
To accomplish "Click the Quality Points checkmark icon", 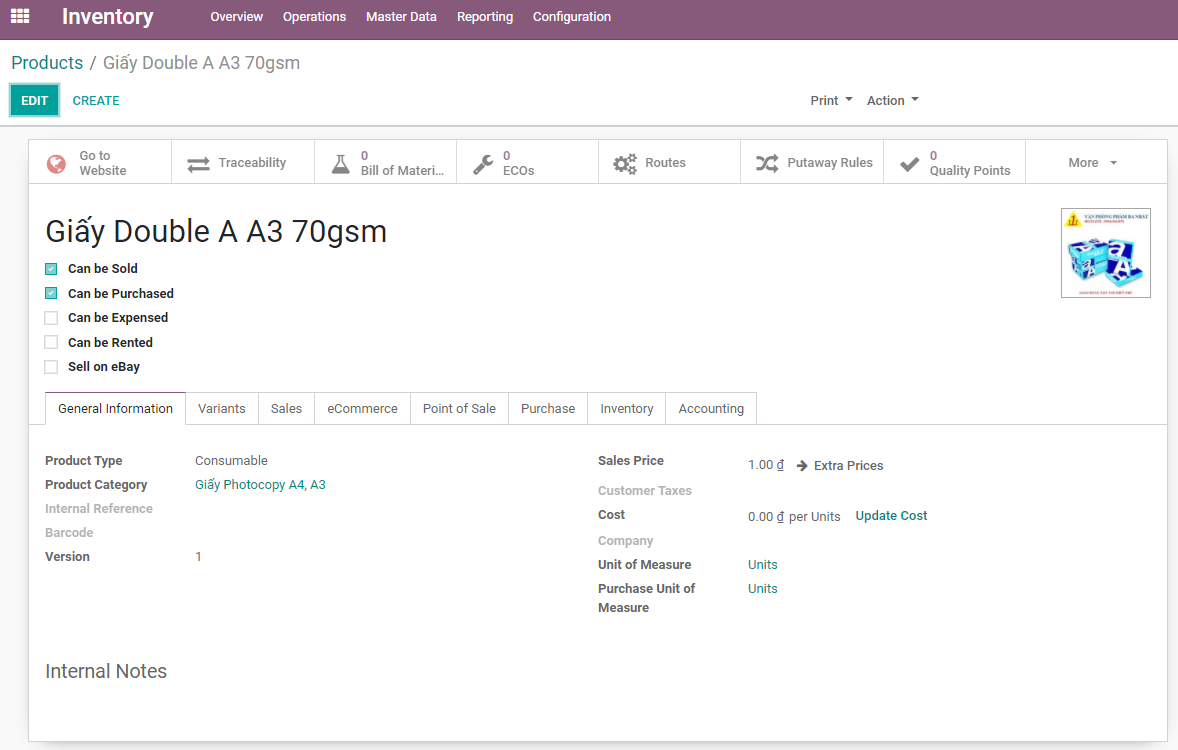I will tap(910, 164).
